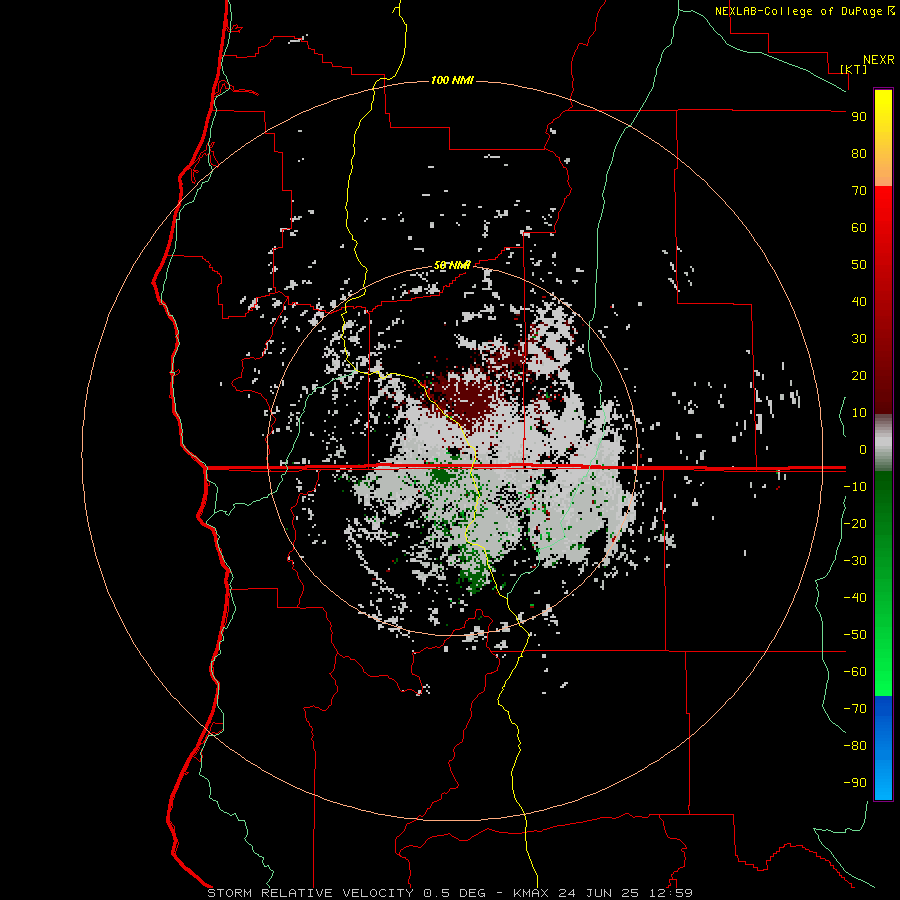
Task: Click the "STORM RELATIVE VELOCITY" caption text
Action: click(x=310, y=893)
